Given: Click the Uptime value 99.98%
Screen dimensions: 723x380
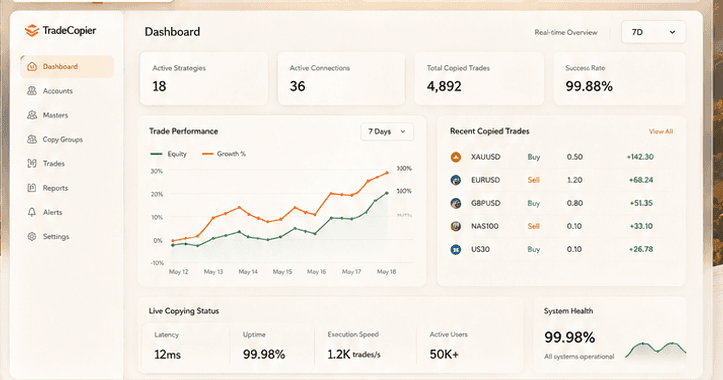Looking at the screenshot, I should [x=264, y=355].
